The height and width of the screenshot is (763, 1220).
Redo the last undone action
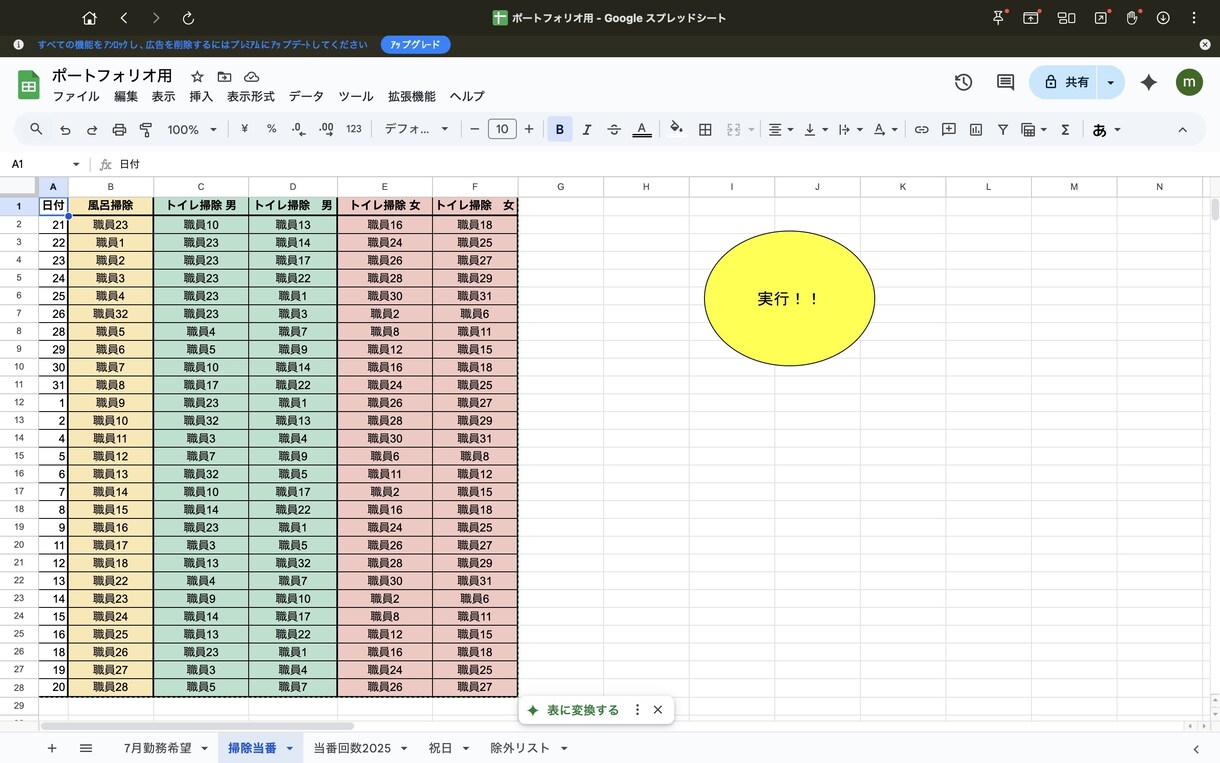92,129
